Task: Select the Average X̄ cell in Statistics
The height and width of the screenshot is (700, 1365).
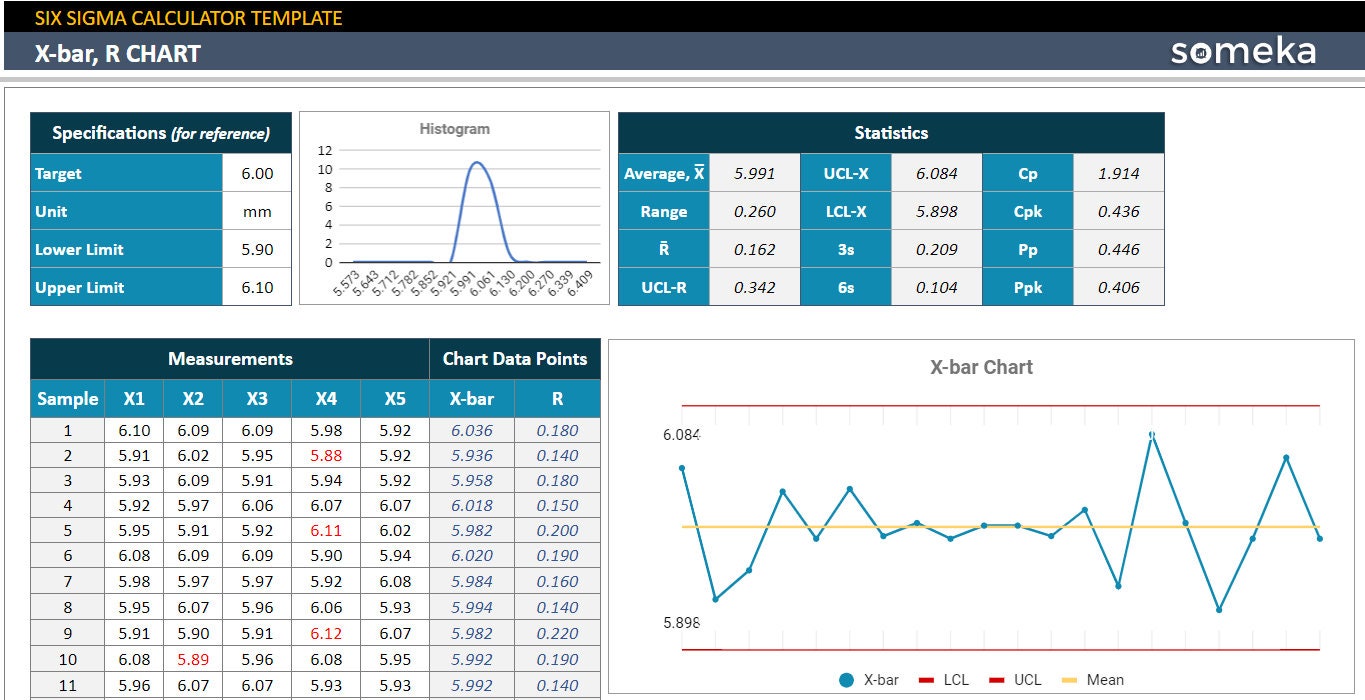Action: click(x=663, y=172)
